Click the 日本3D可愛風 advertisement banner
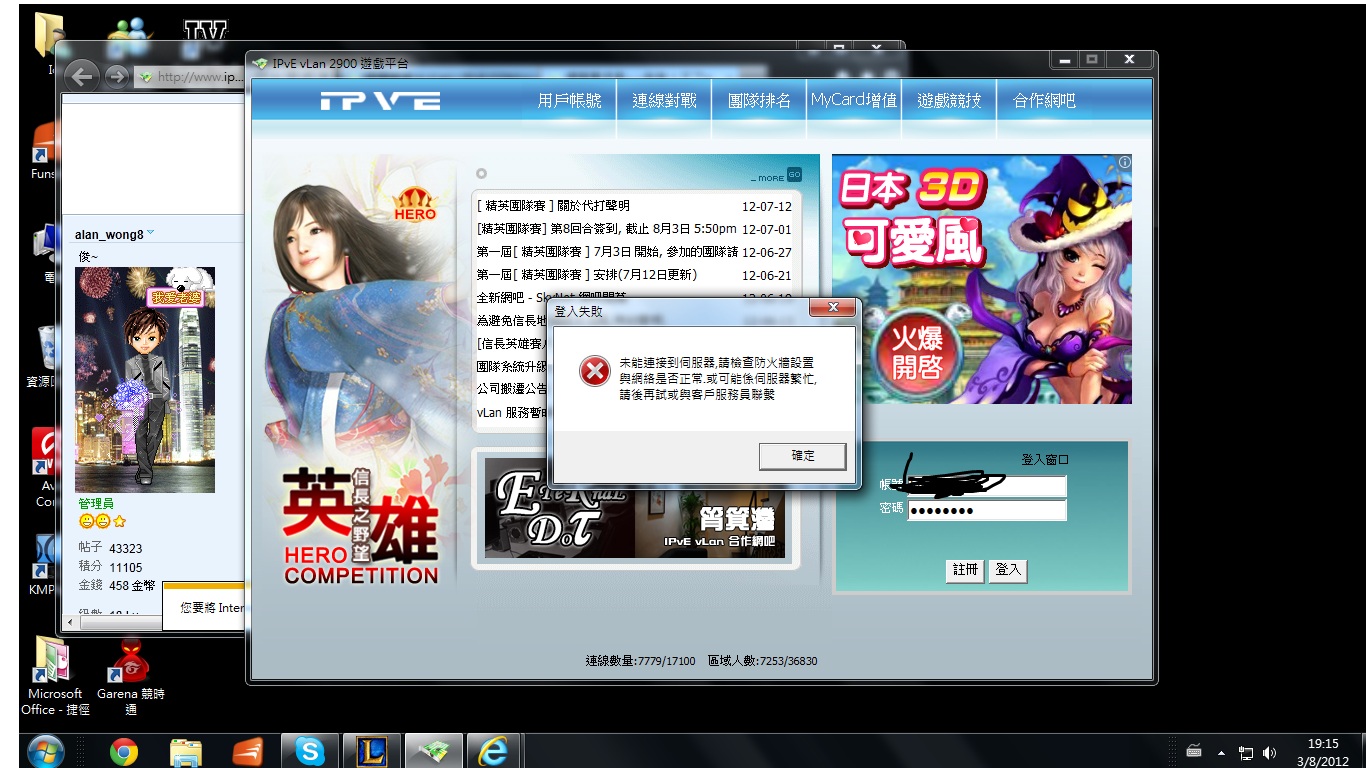The image size is (1366, 768). click(x=982, y=279)
